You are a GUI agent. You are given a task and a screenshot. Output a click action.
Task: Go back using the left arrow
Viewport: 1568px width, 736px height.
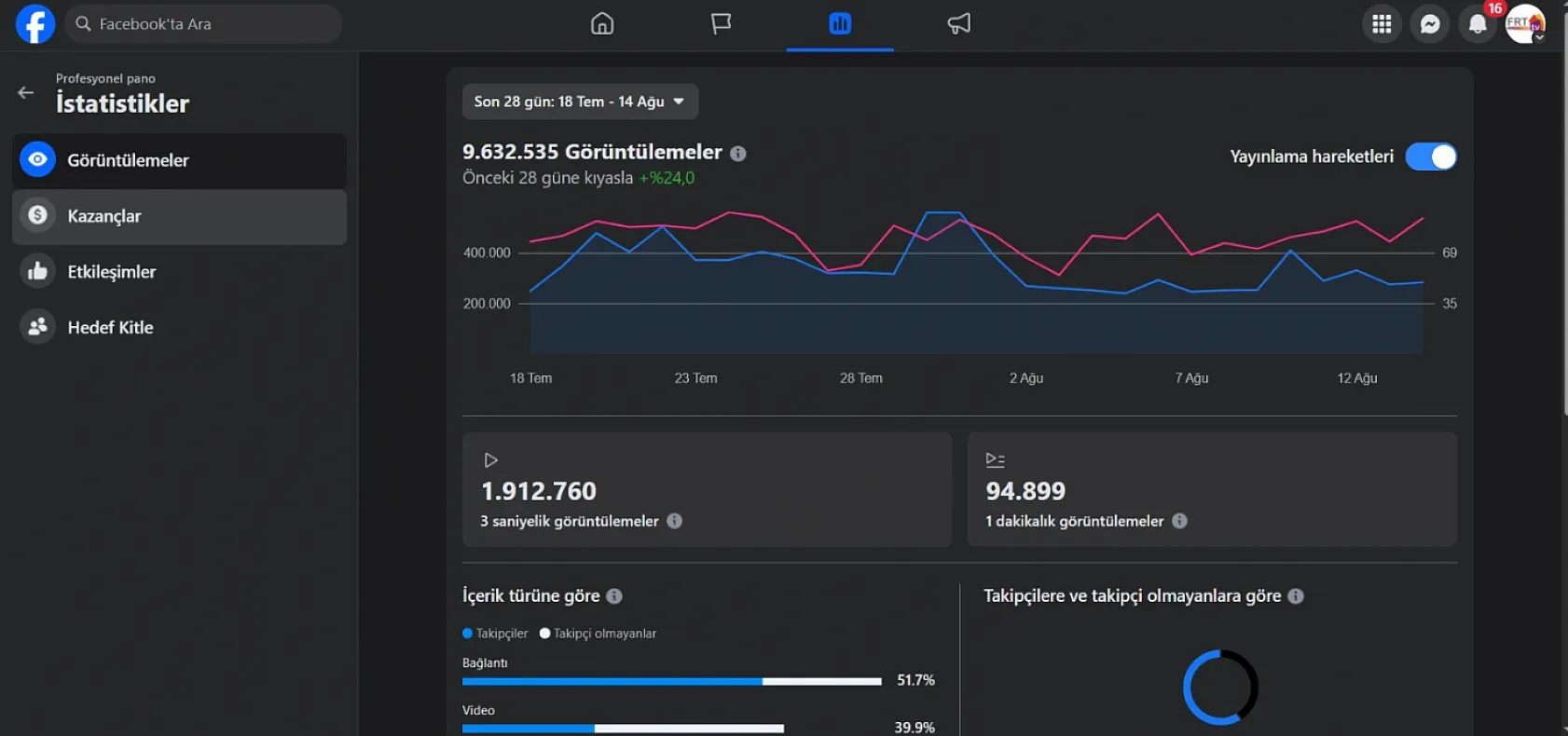(x=26, y=92)
